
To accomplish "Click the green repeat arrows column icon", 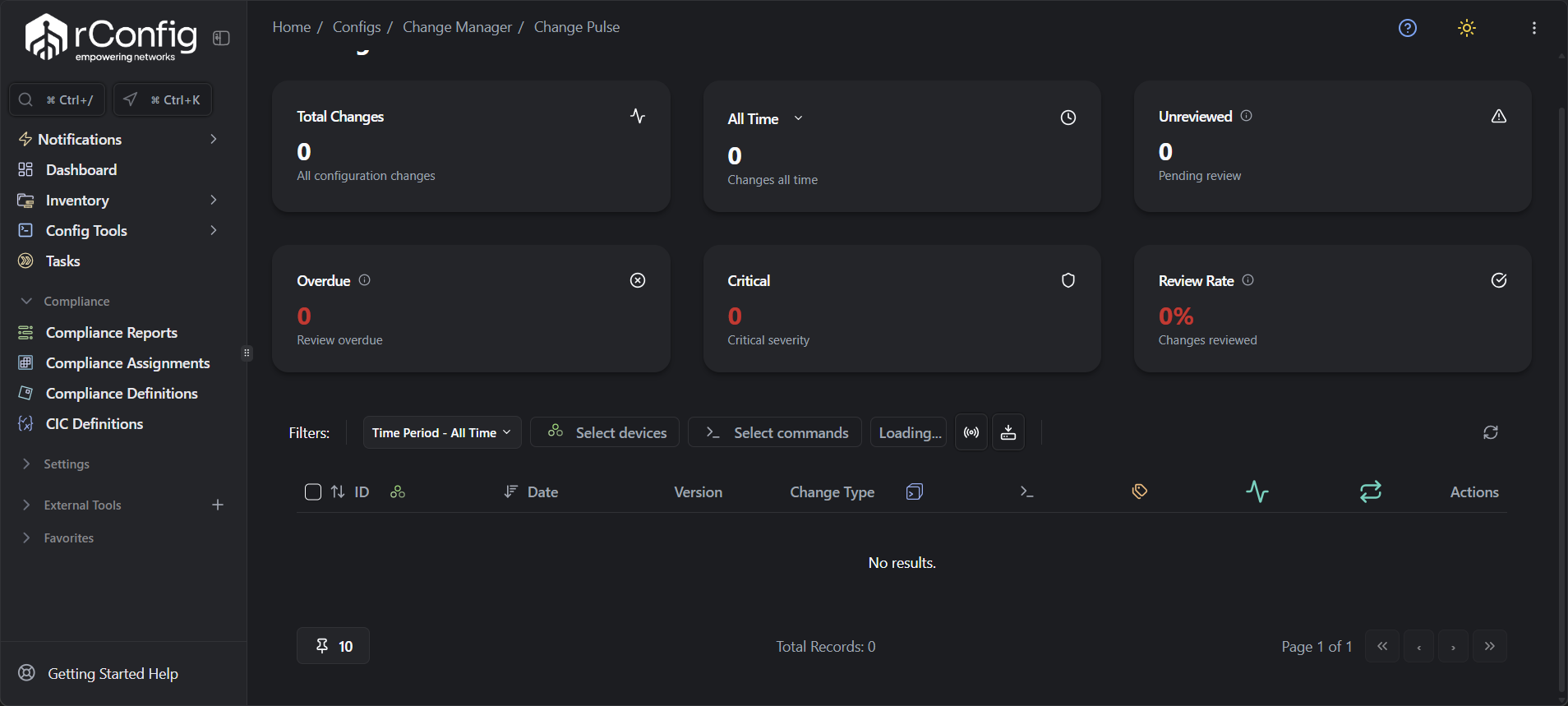I will click(x=1371, y=491).
